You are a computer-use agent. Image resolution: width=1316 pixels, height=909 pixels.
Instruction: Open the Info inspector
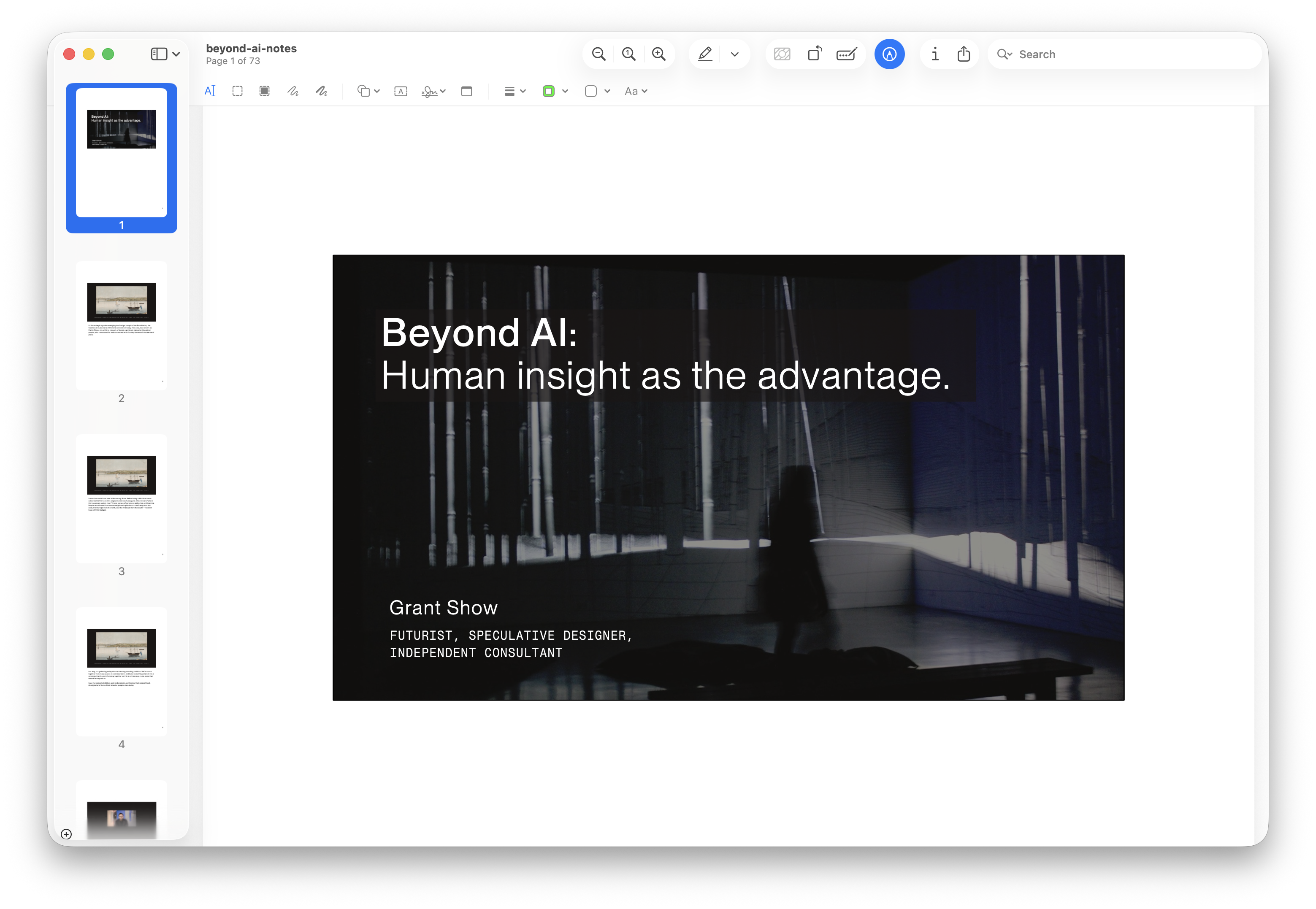click(935, 54)
